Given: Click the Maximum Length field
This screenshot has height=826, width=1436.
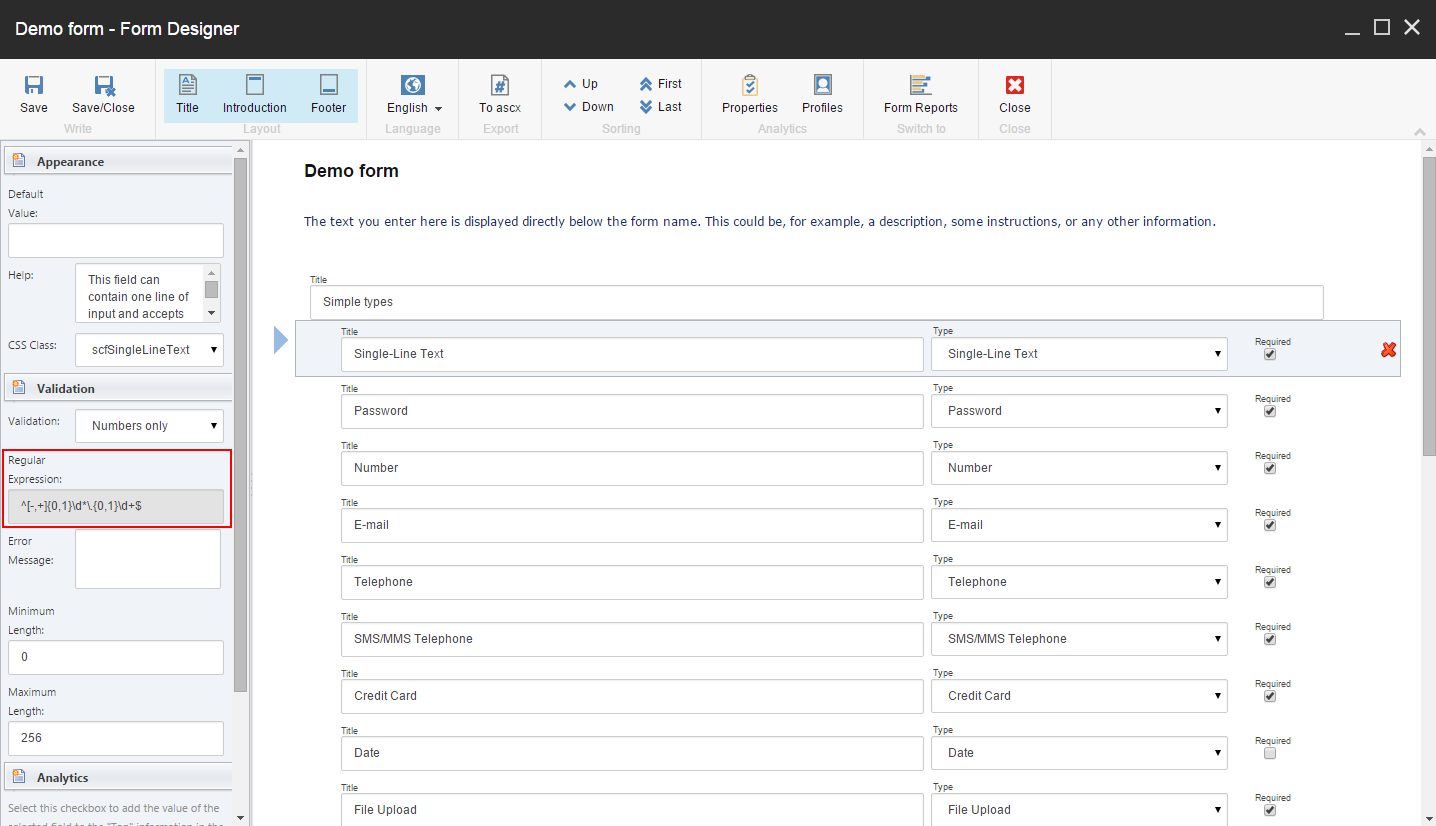Looking at the screenshot, I should tap(116, 738).
